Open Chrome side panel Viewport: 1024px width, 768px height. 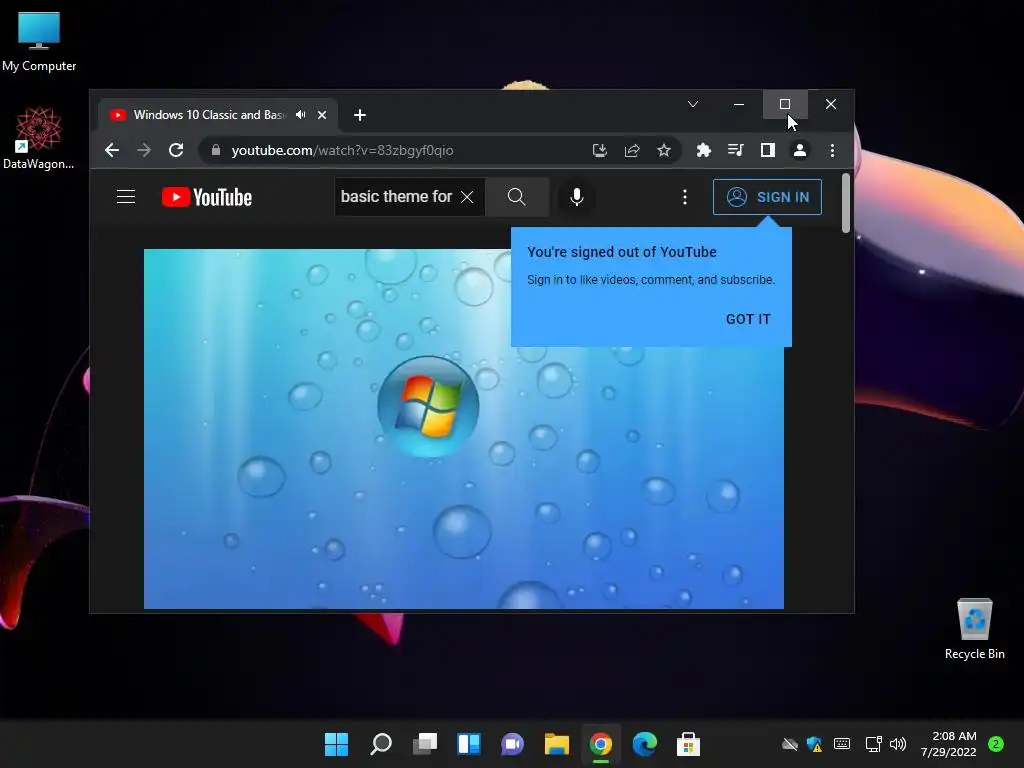tap(767, 150)
